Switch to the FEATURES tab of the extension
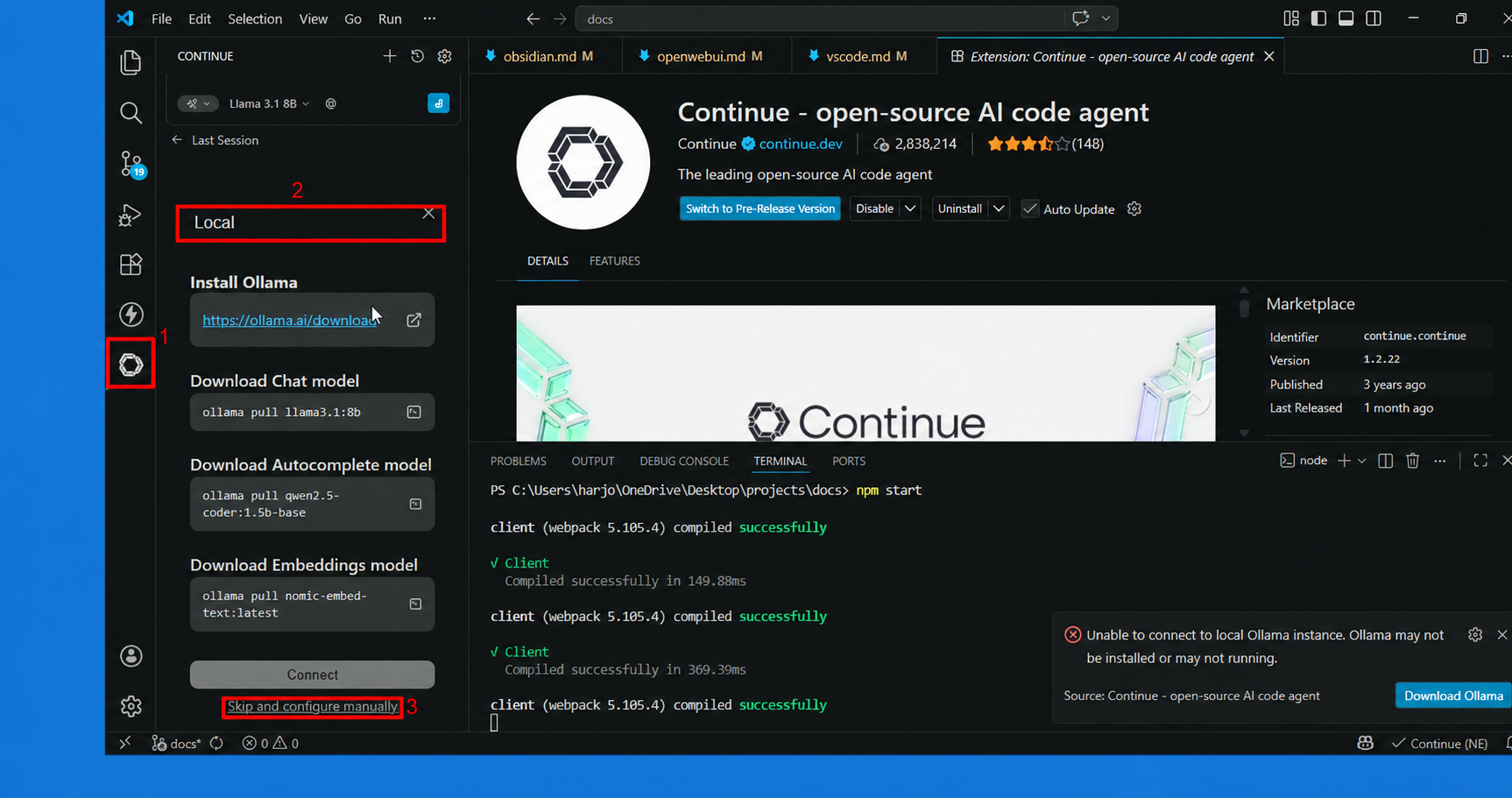 click(x=614, y=261)
